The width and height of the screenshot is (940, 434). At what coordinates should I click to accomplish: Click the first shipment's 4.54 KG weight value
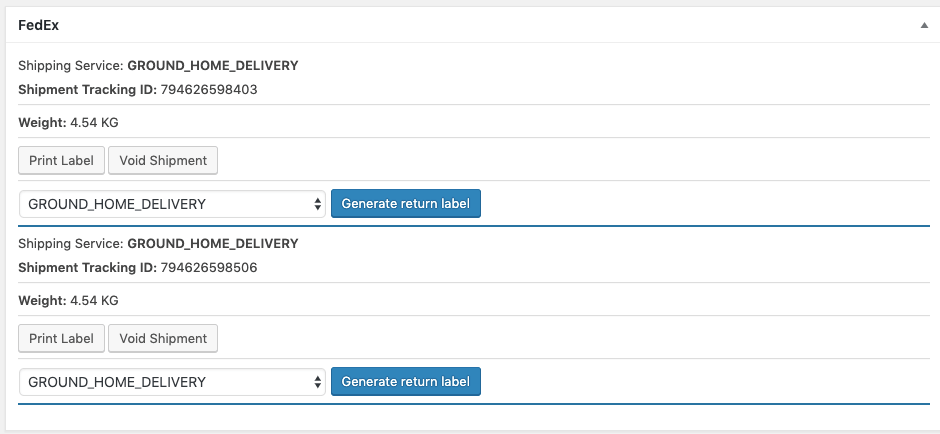pyautogui.click(x=94, y=123)
